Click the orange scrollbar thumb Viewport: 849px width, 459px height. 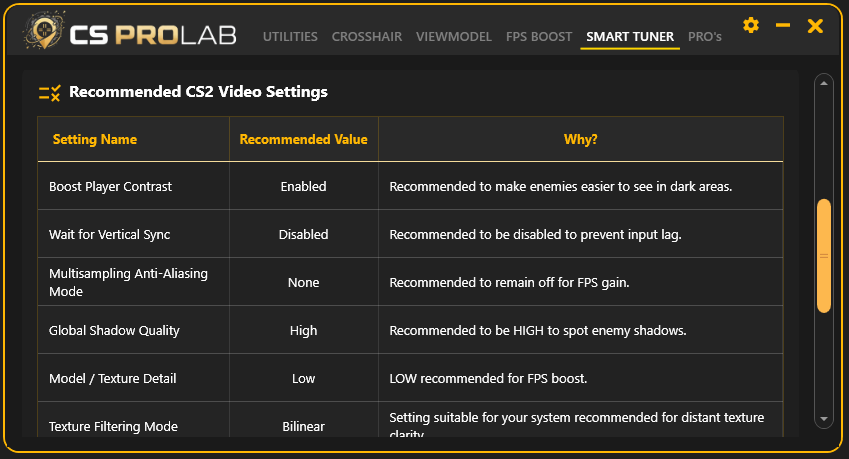point(824,255)
